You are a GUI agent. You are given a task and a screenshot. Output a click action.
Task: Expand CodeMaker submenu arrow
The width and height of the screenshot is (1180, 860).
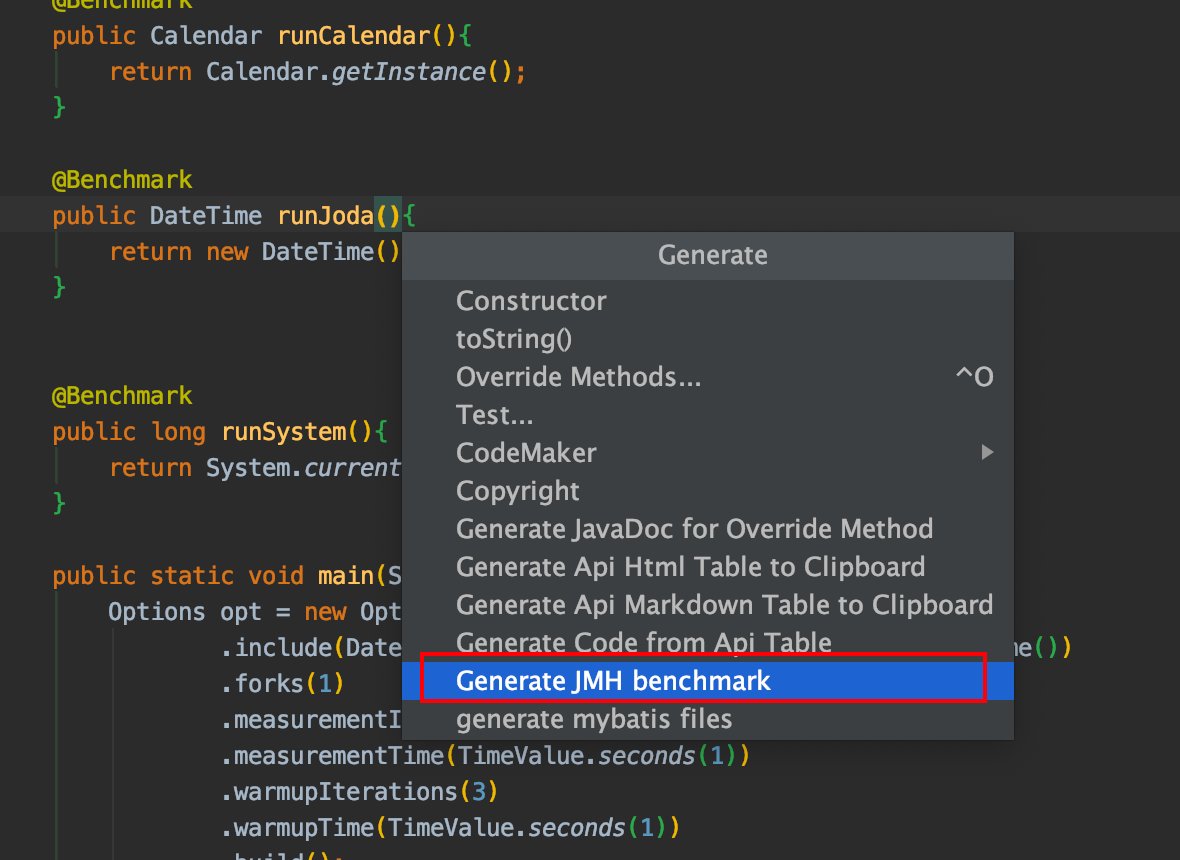coord(987,452)
